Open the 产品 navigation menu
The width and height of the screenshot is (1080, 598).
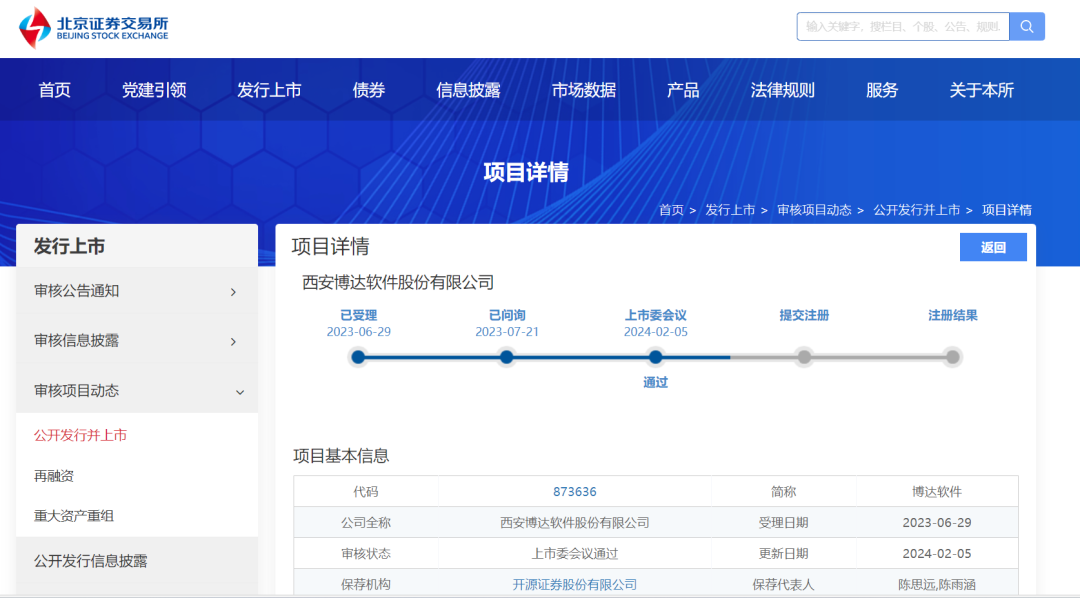pos(683,90)
